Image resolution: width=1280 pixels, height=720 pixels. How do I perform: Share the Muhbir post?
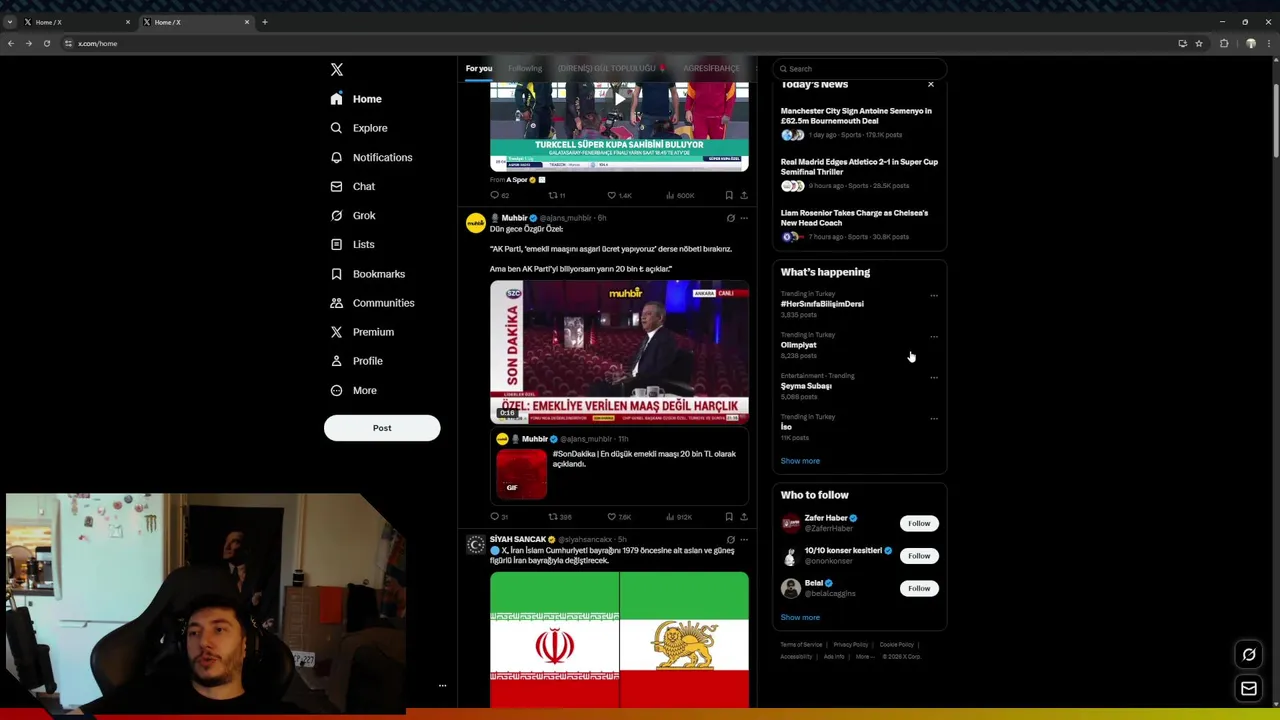click(743, 517)
